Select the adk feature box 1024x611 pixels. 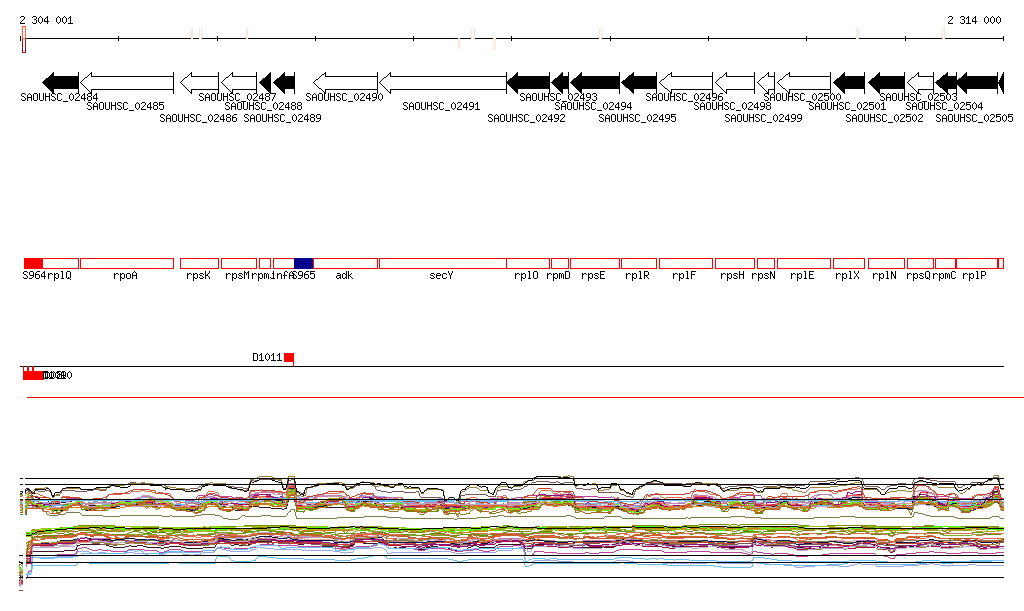click(345, 263)
